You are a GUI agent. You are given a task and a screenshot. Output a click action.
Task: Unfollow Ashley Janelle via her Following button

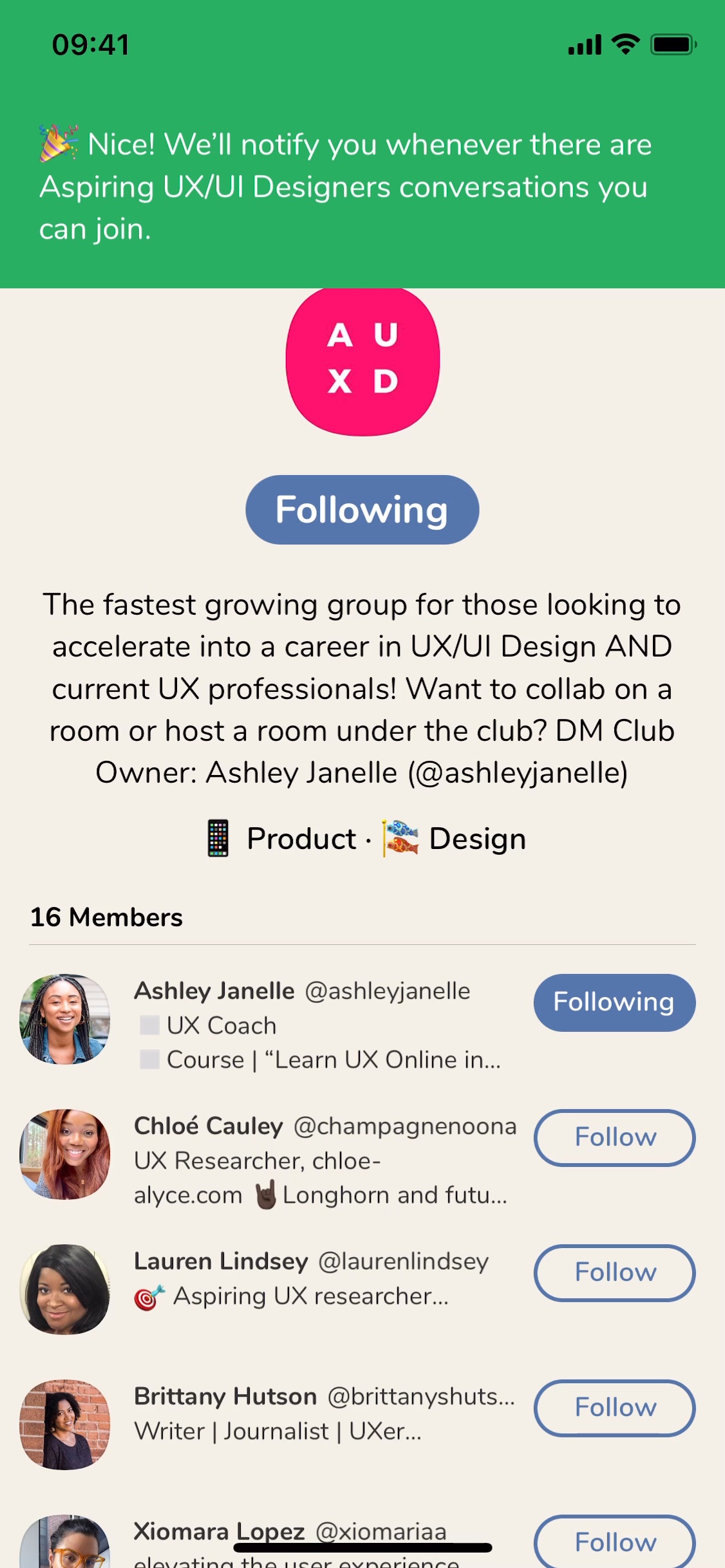(x=614, y=1002)
